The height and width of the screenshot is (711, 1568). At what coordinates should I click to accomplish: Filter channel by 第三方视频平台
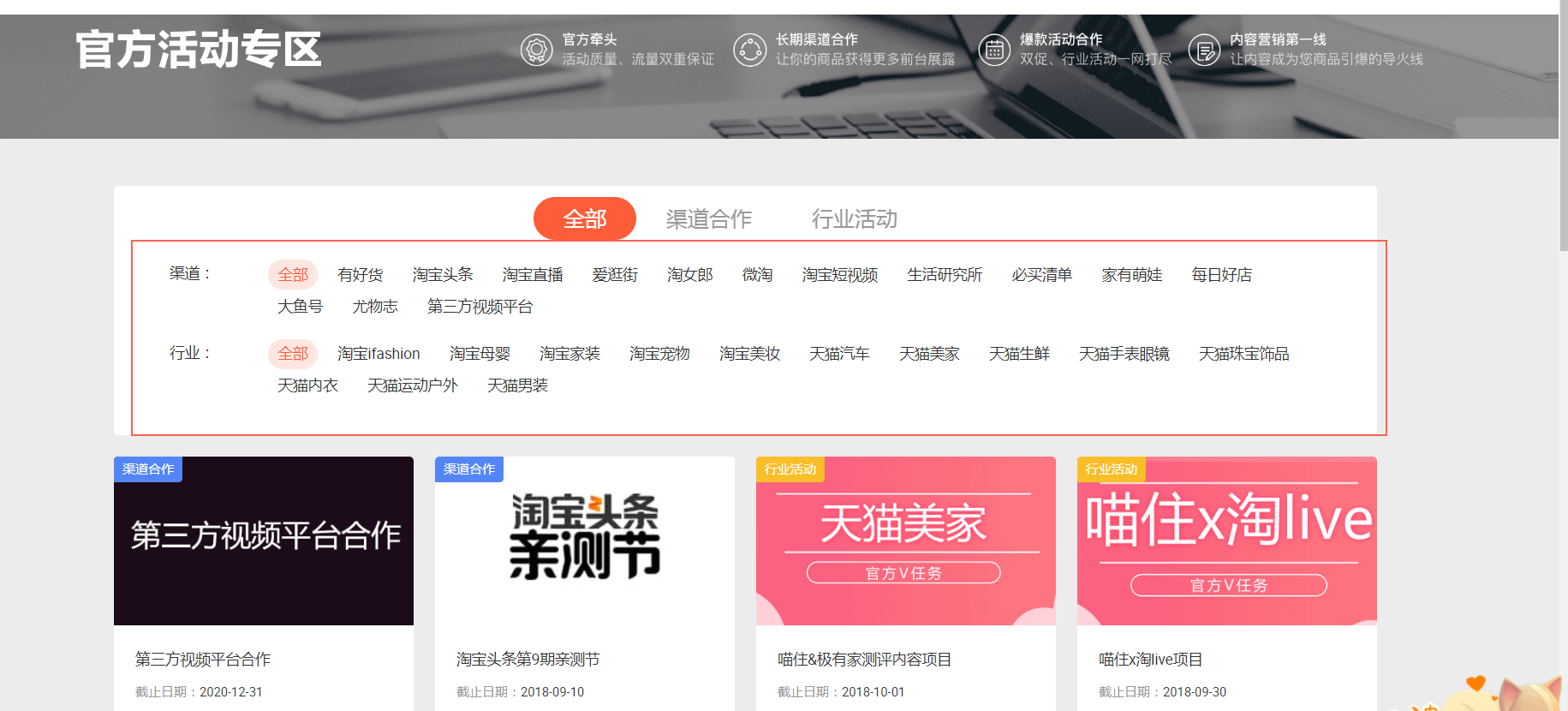[x=480, y=307]
